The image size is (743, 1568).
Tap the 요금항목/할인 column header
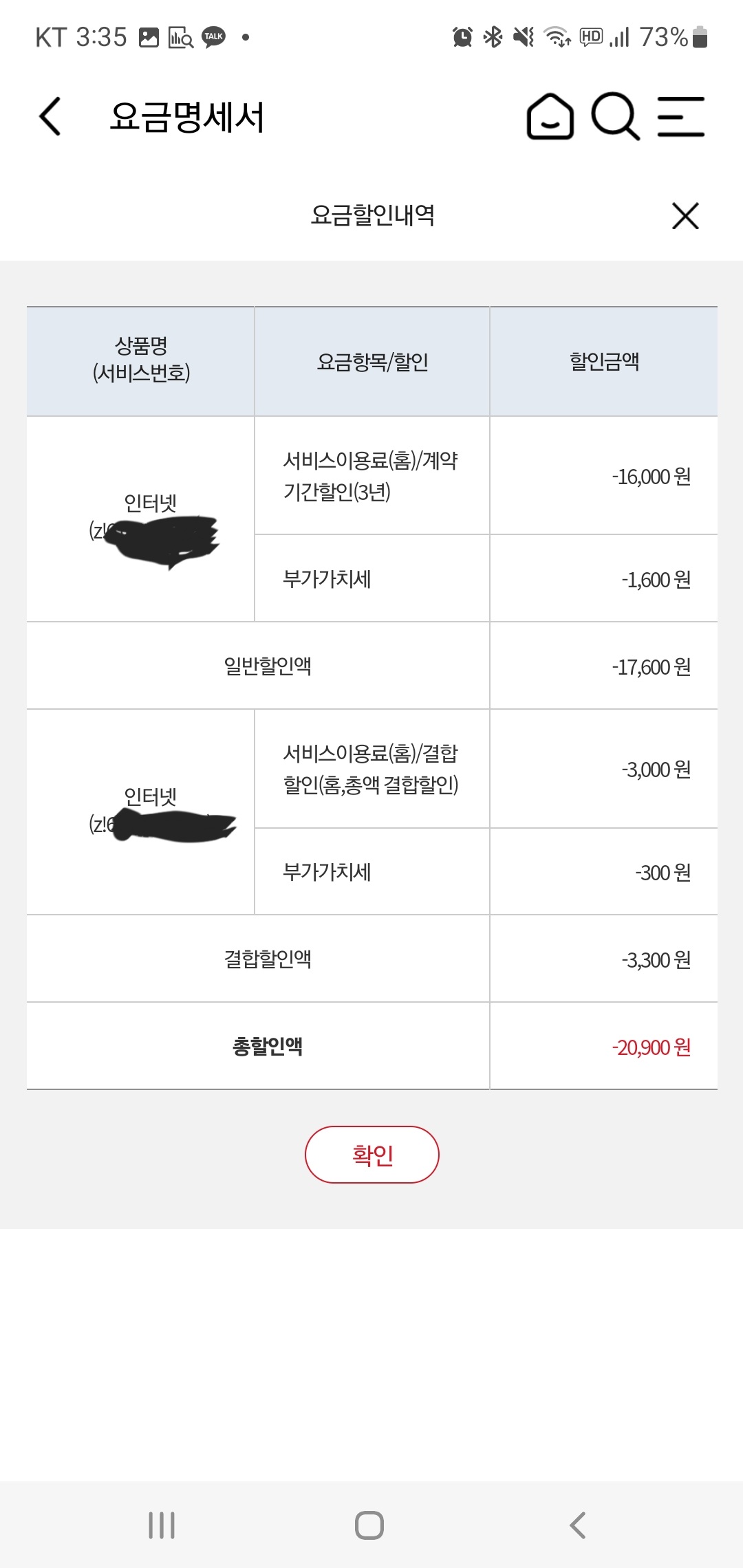372,362
